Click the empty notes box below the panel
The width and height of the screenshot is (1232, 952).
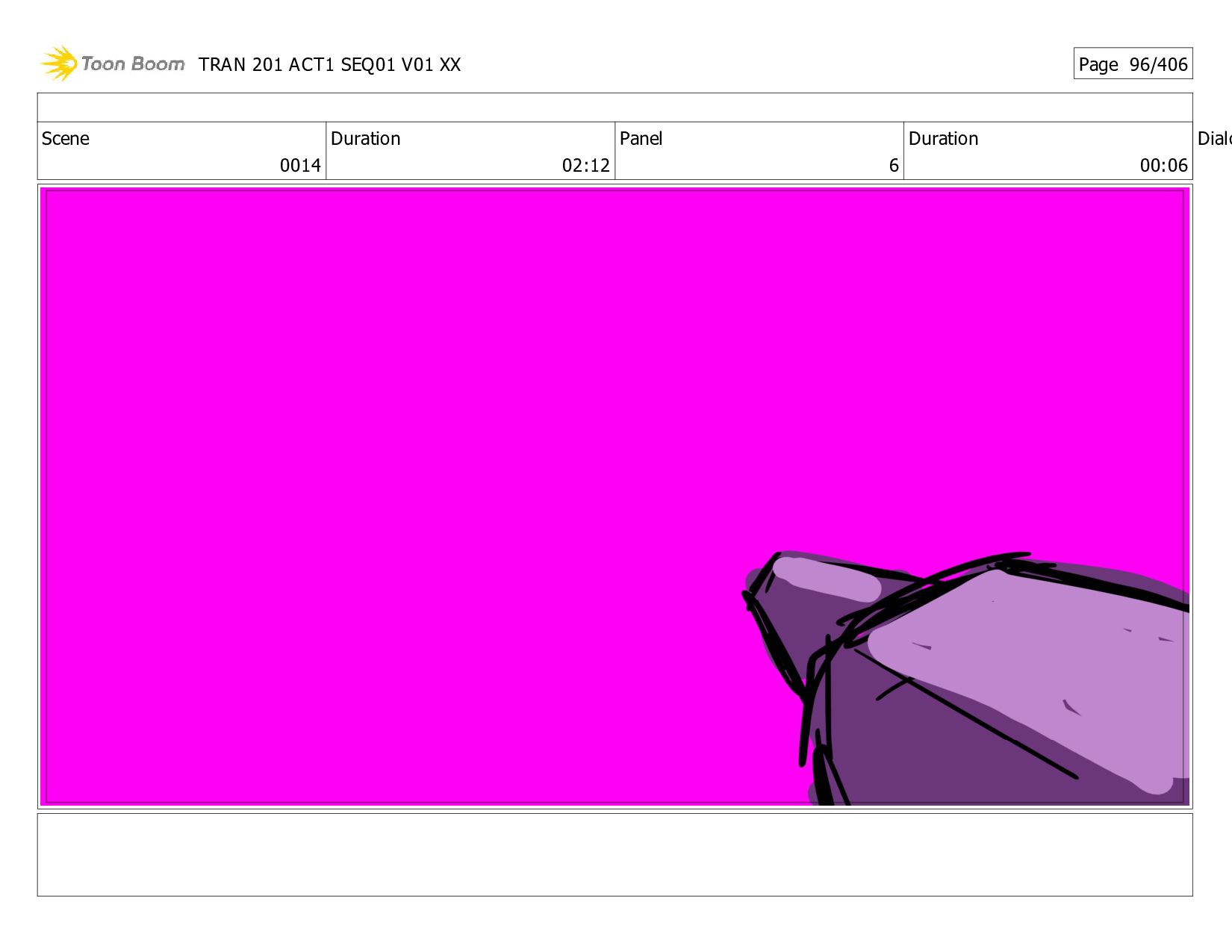(615, 855)
